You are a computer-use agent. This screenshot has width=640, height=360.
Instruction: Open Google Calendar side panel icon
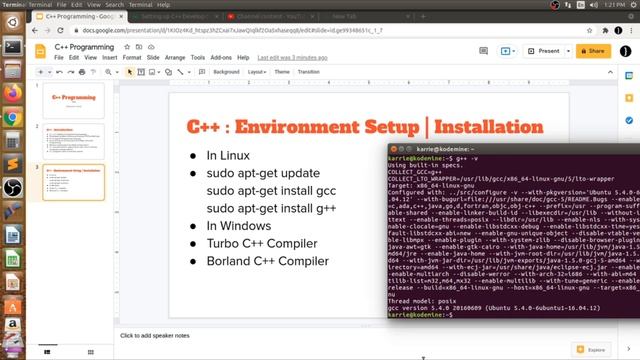point(629,76)
